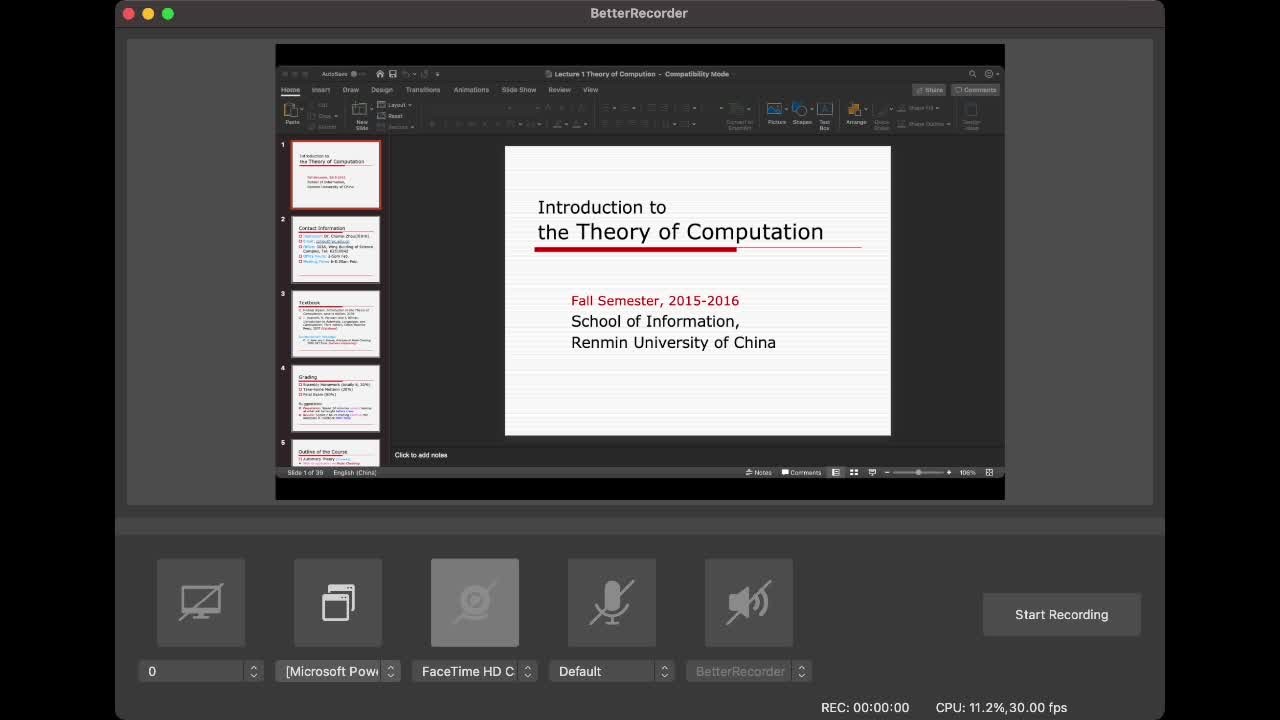The image size is (1280, 720).
Task: Open the FaceTime HD Camera dropdown
Action: coord(475,671)
